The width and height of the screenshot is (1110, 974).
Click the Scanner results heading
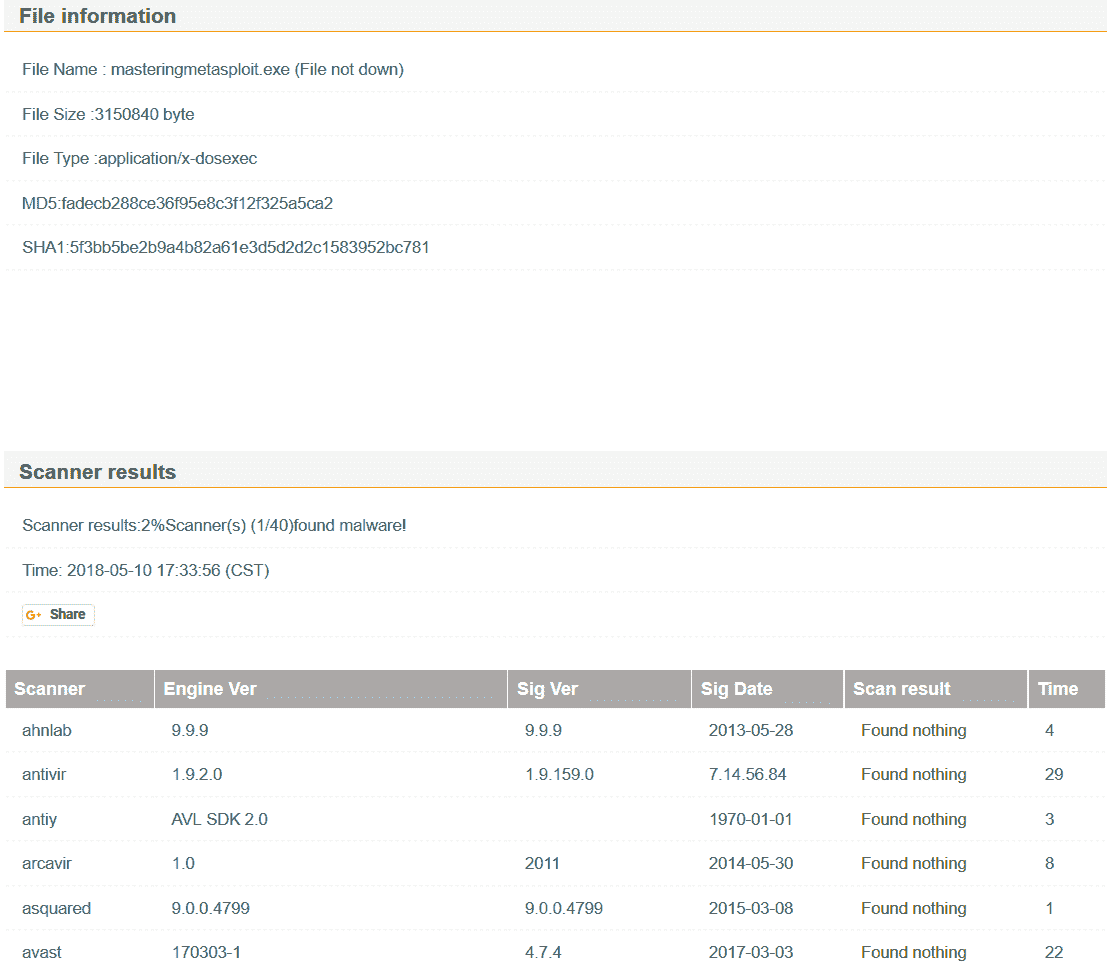[x=98, y=472]
